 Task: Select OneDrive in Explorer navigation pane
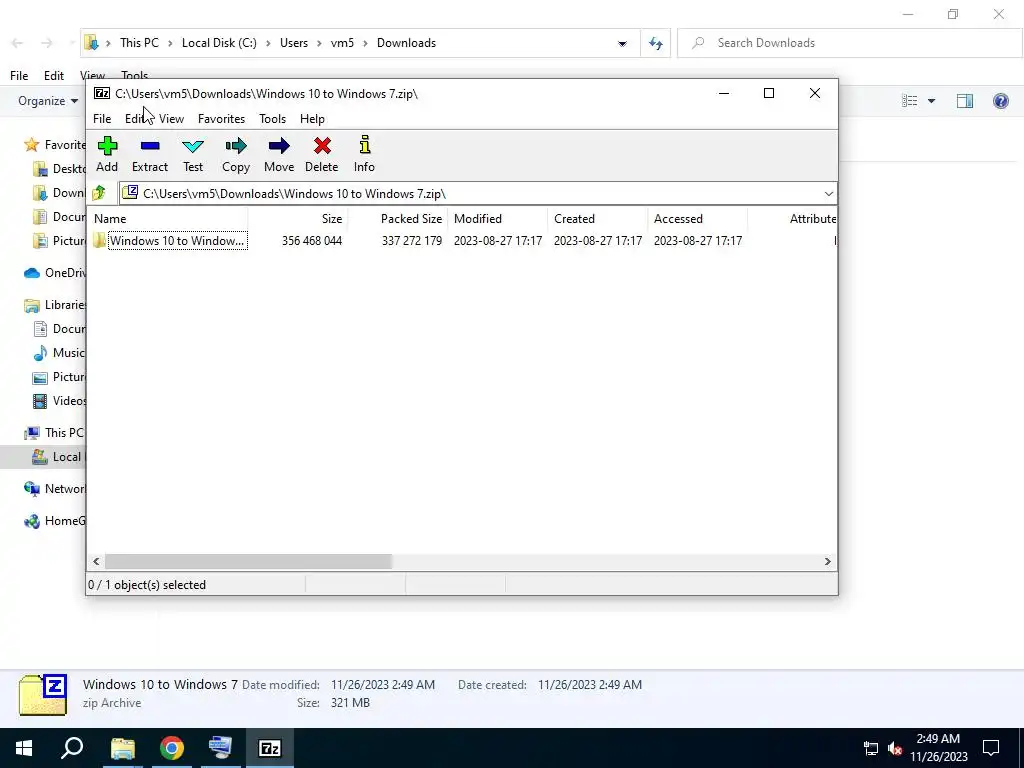pyautogui.click(x=55, y=273)
